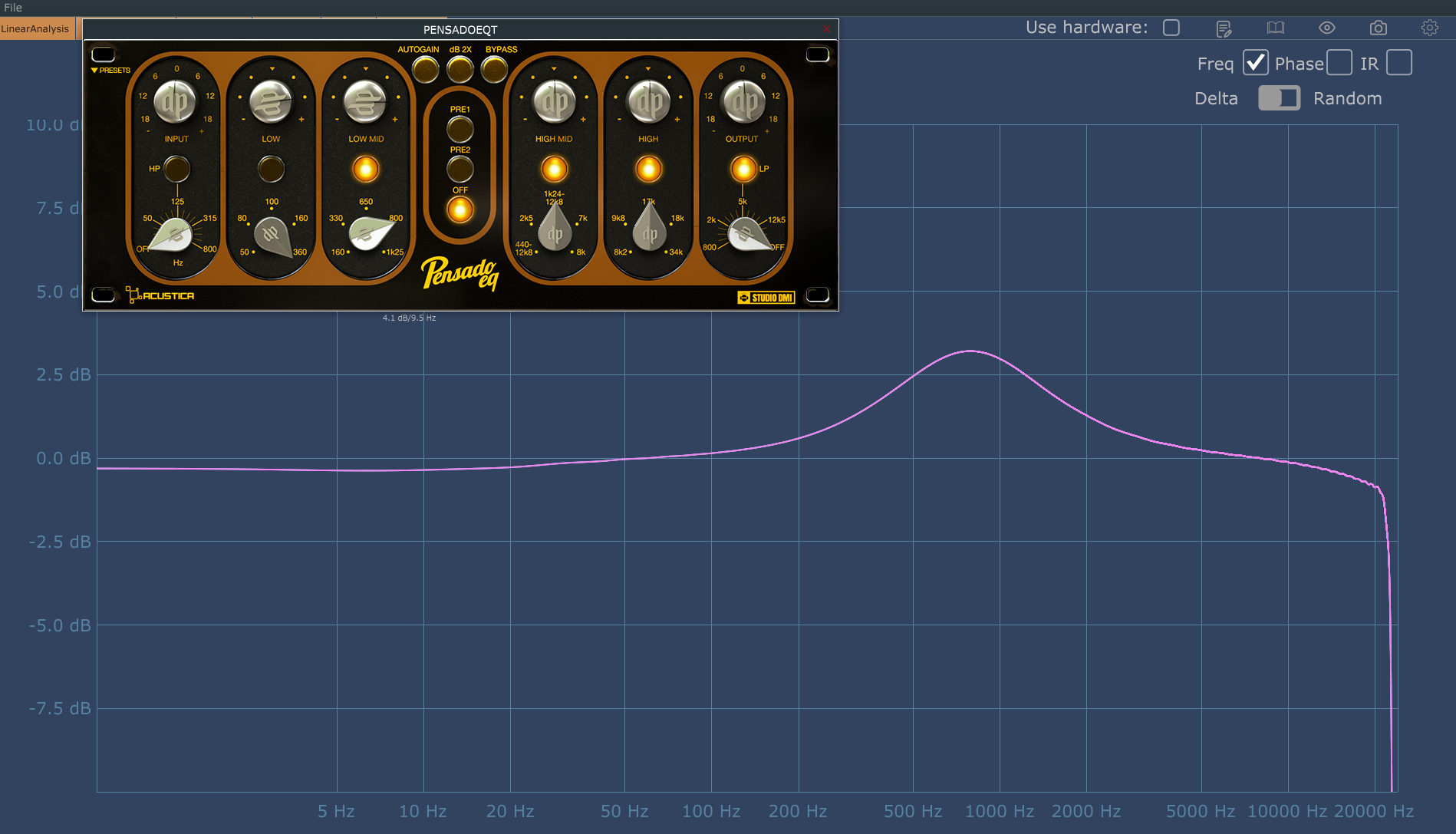The width and height of the screenshot is (1456, 834).
Task: Click the INPUT gain knob
Action: pyautogui.click(x=176, y=103)
